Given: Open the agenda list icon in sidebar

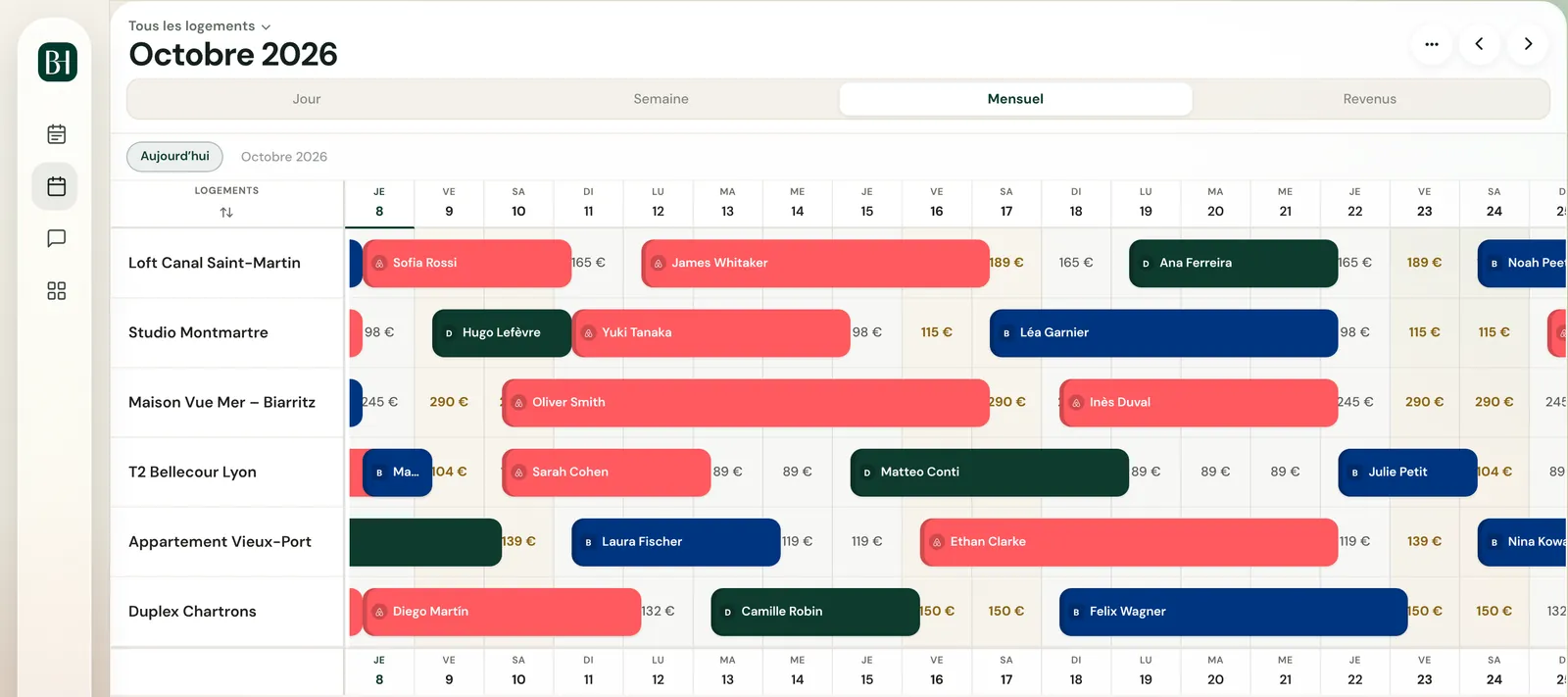Looking at the screenshot, I should (x=57, y=134).
